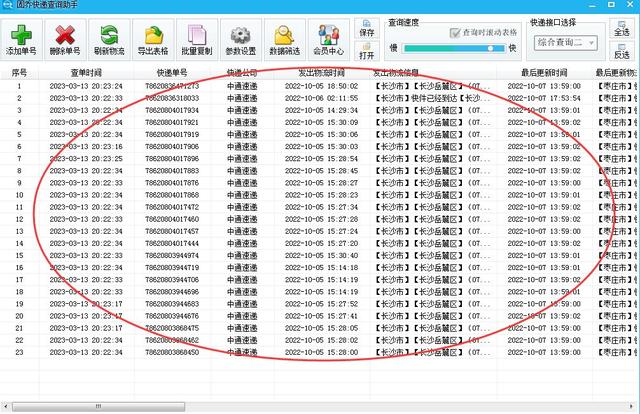Click the 保存 save icon
The height and width of the screenshot is (414, 640).
point(367,28)
